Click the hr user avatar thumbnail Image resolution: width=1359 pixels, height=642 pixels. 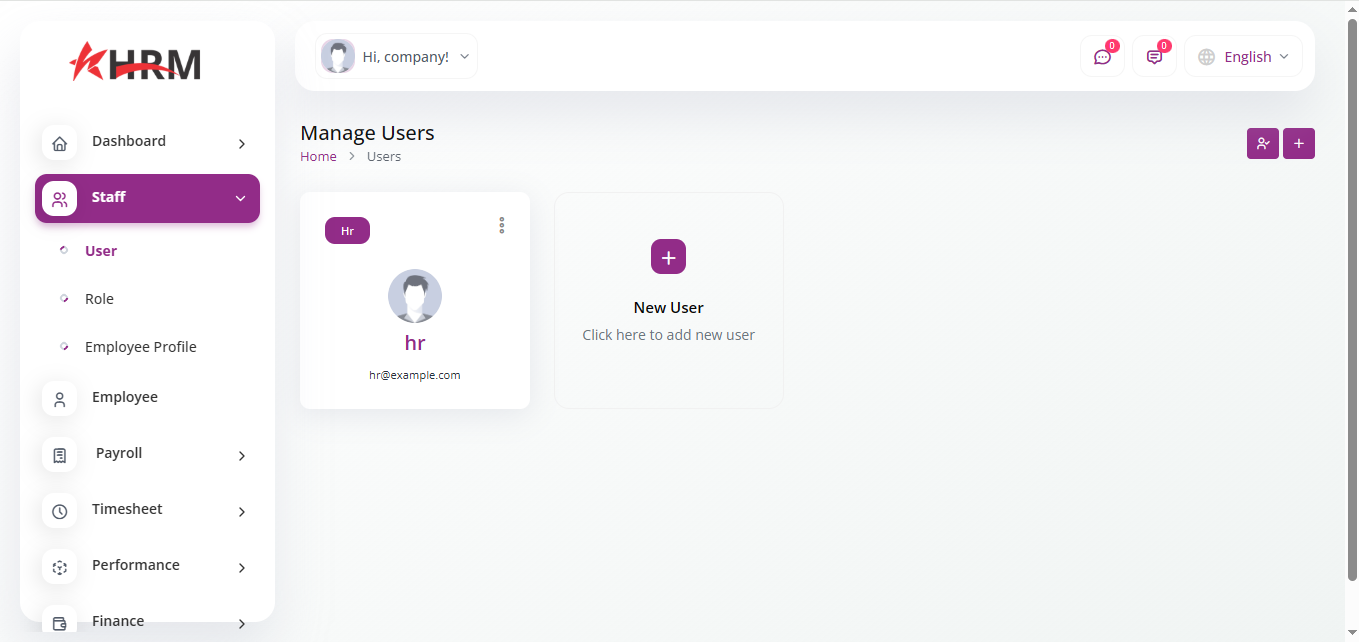point(414,296)
